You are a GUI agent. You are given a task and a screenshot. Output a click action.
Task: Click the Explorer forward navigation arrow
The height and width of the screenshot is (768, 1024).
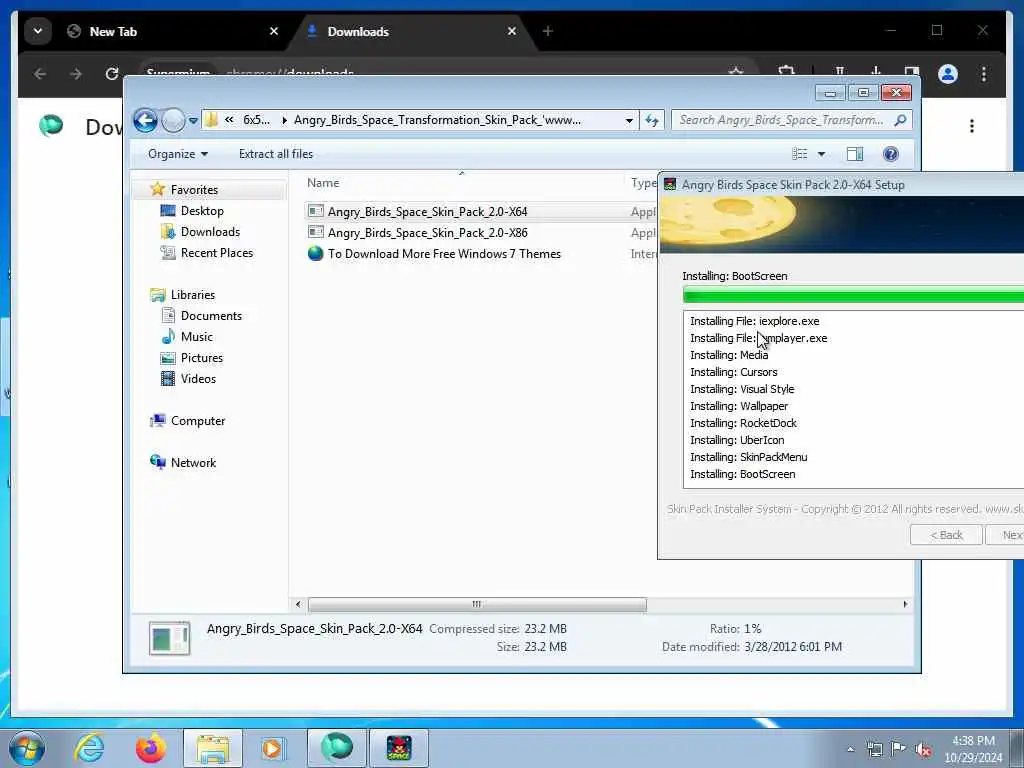pos(173,120)
